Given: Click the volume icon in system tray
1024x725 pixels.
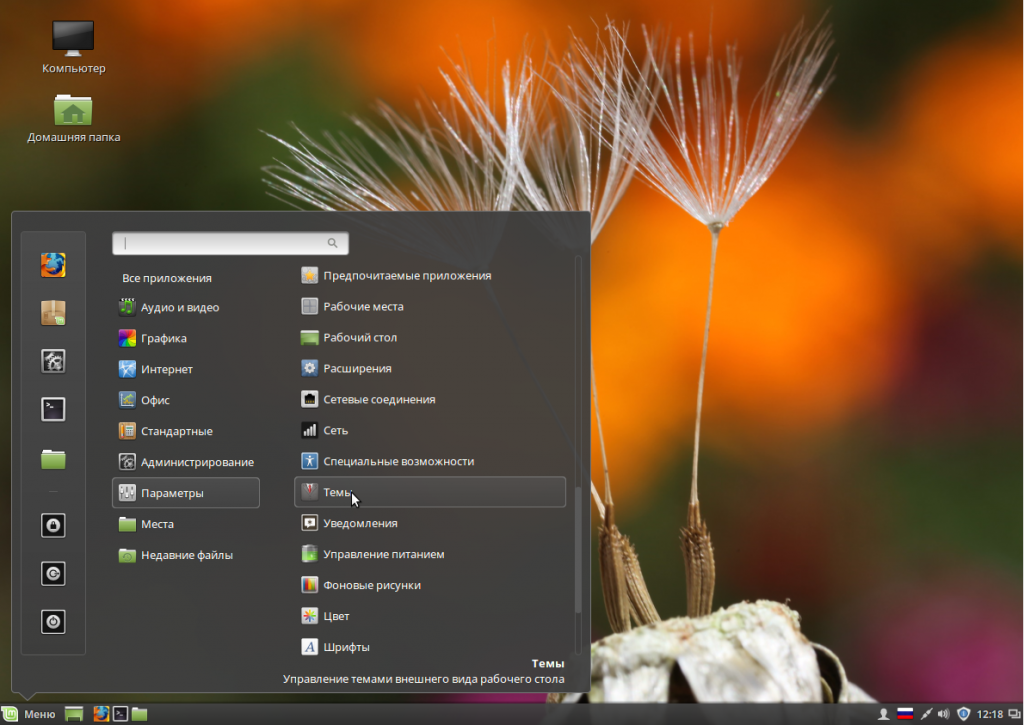Looking at the screenshot, I should coord(944,714).
